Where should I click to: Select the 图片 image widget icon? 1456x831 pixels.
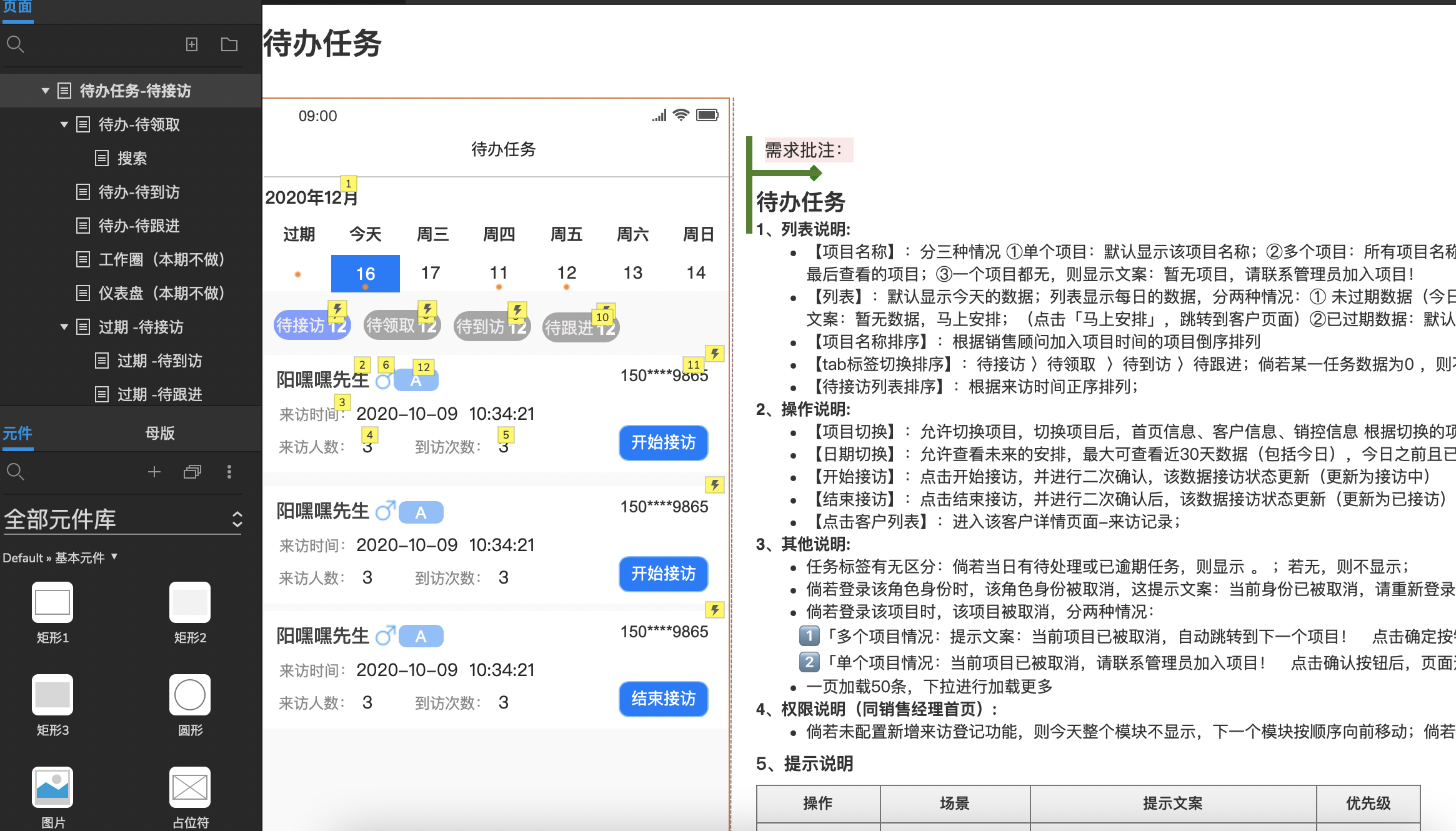[52, 787]
